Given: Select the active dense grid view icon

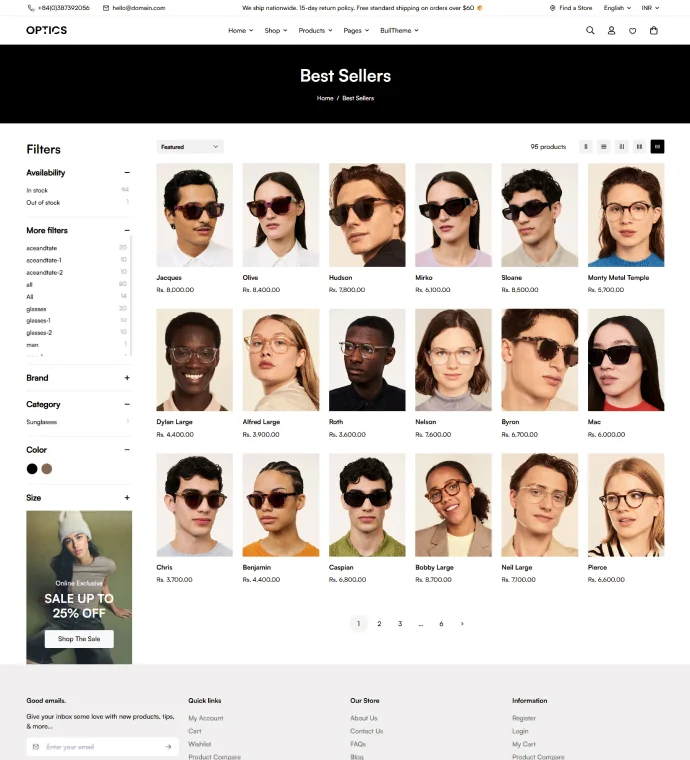Looking at the screenshot, I should (658, 146).
